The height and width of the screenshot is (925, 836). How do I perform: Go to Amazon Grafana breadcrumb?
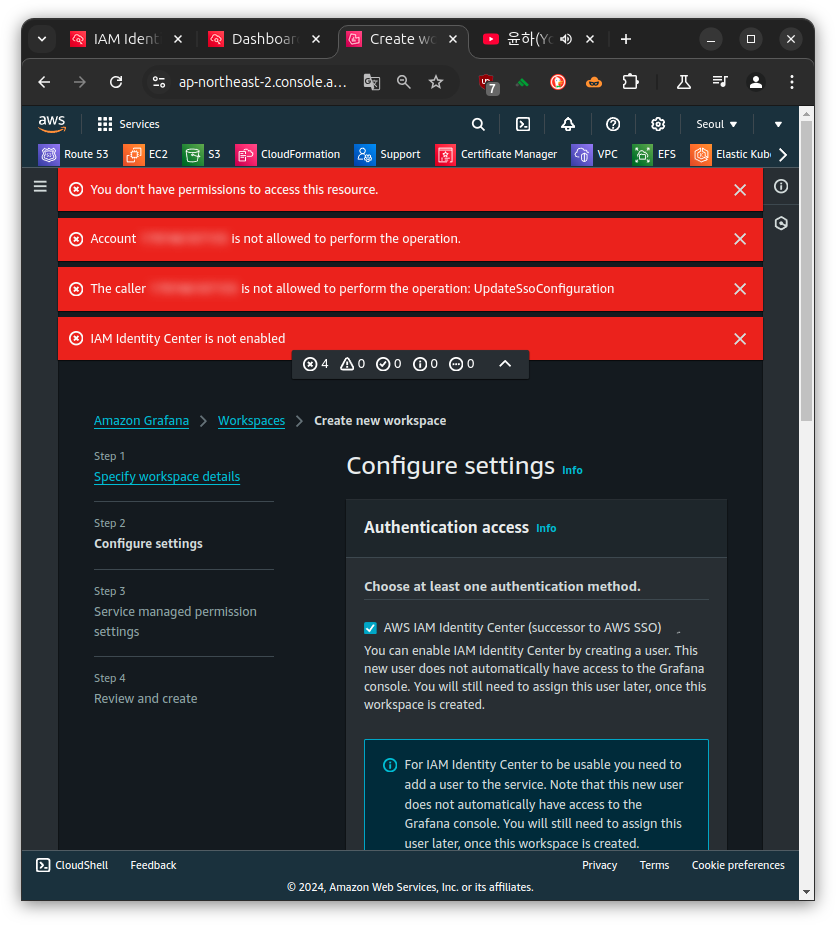coord(142,421)
